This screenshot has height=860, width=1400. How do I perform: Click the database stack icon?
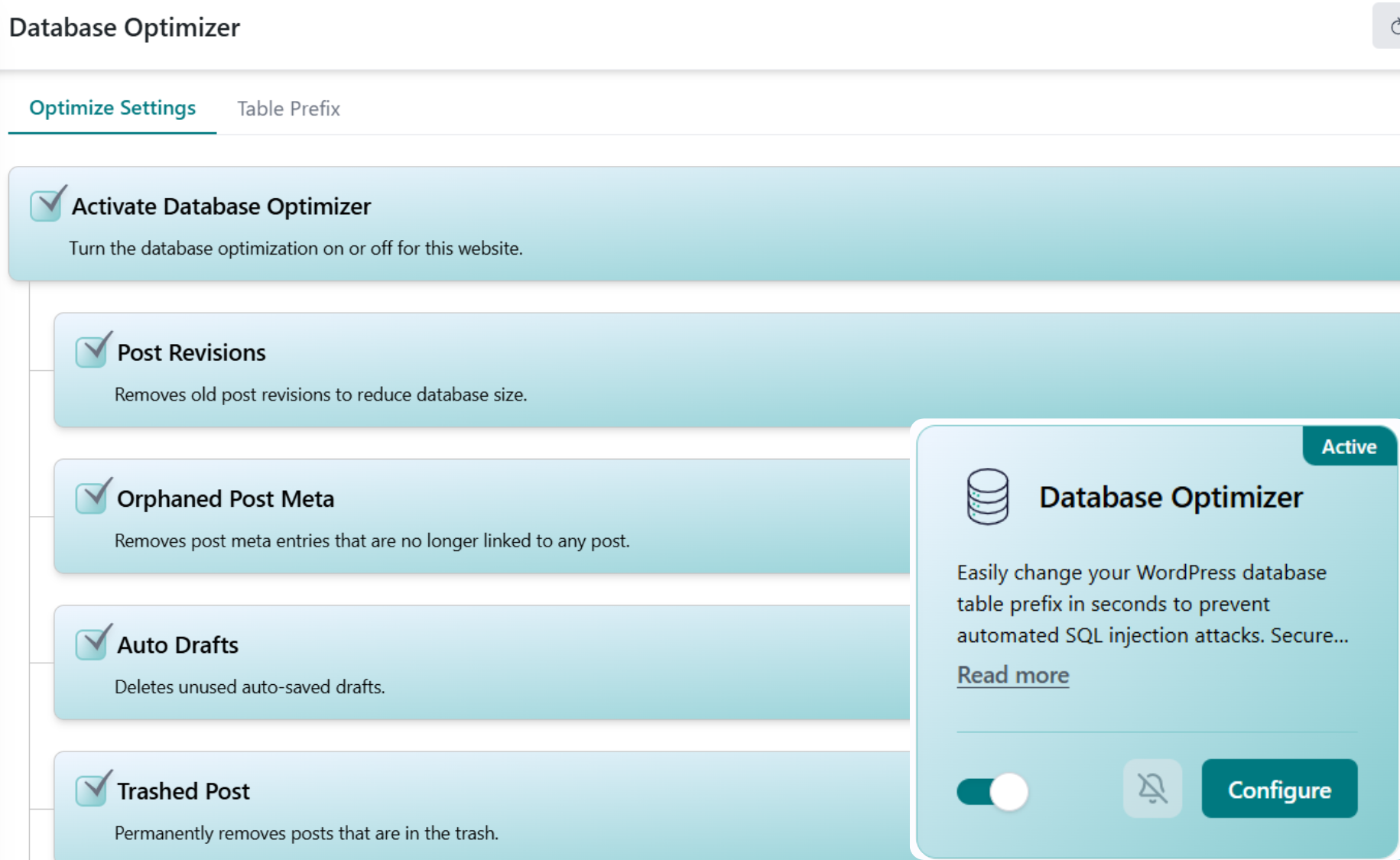[x=987, y=497]
